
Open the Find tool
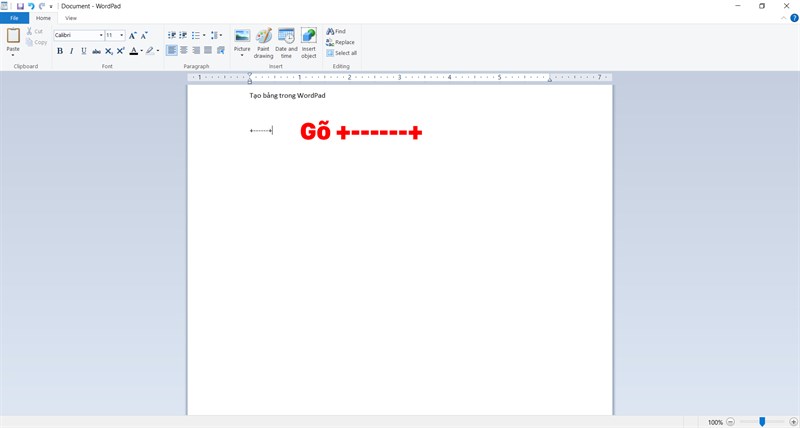336,31
